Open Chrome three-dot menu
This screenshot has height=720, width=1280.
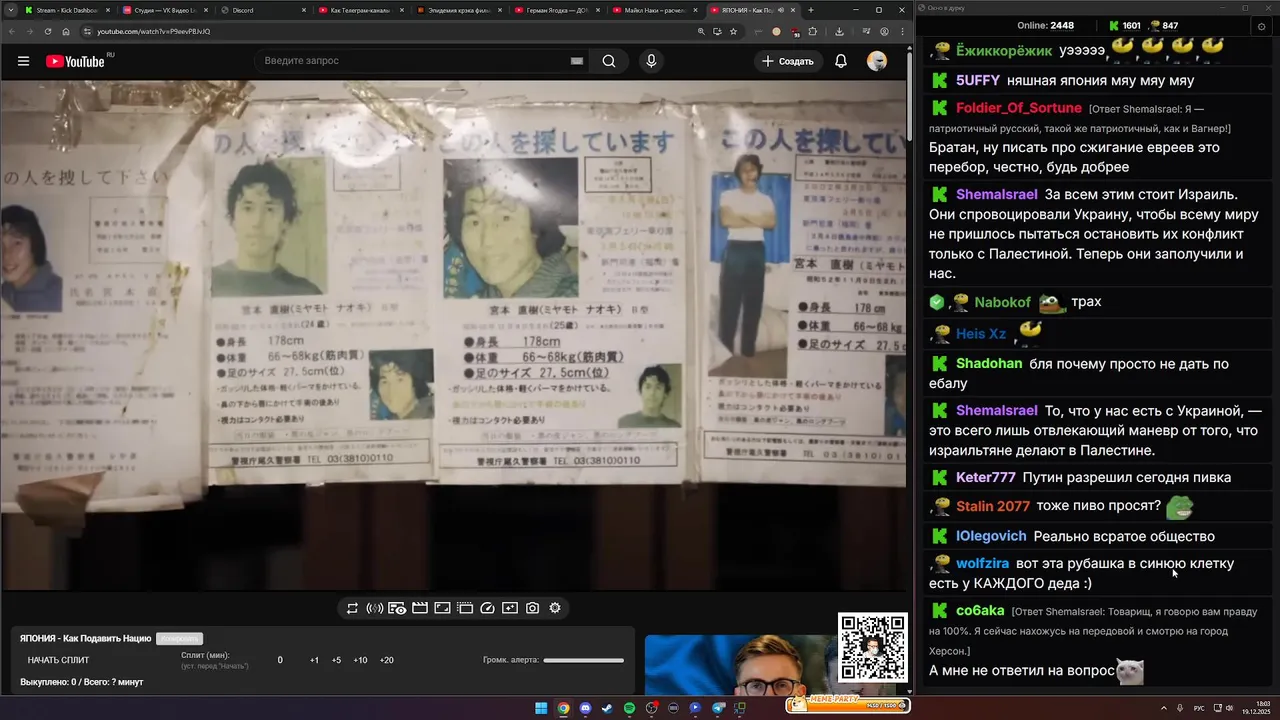tap(901, 31)
